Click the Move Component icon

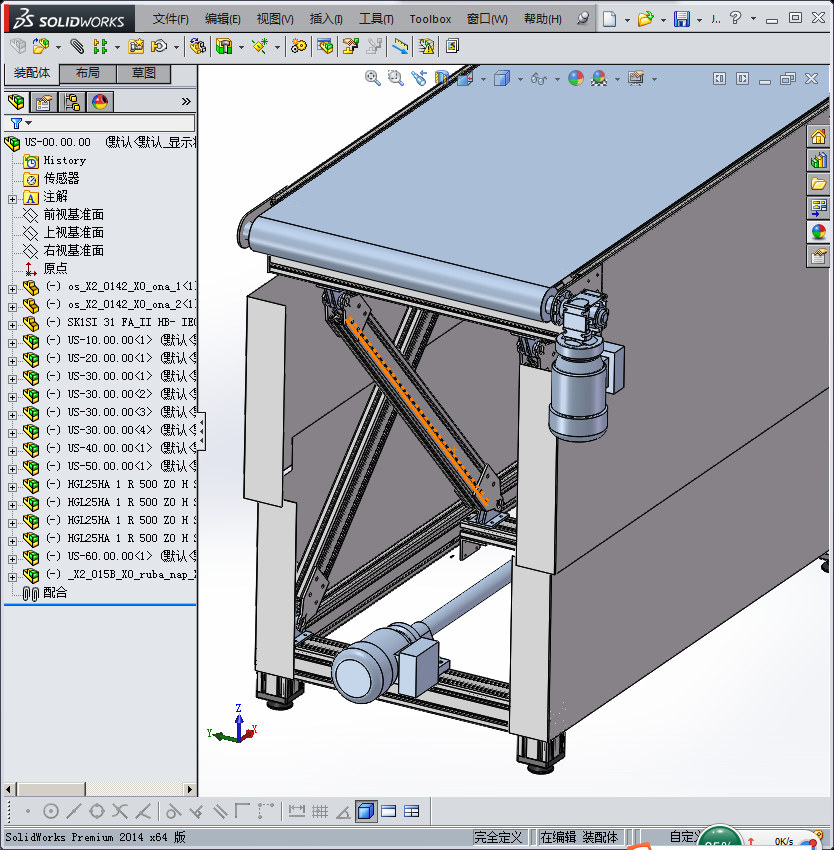(x=158, y=47)
